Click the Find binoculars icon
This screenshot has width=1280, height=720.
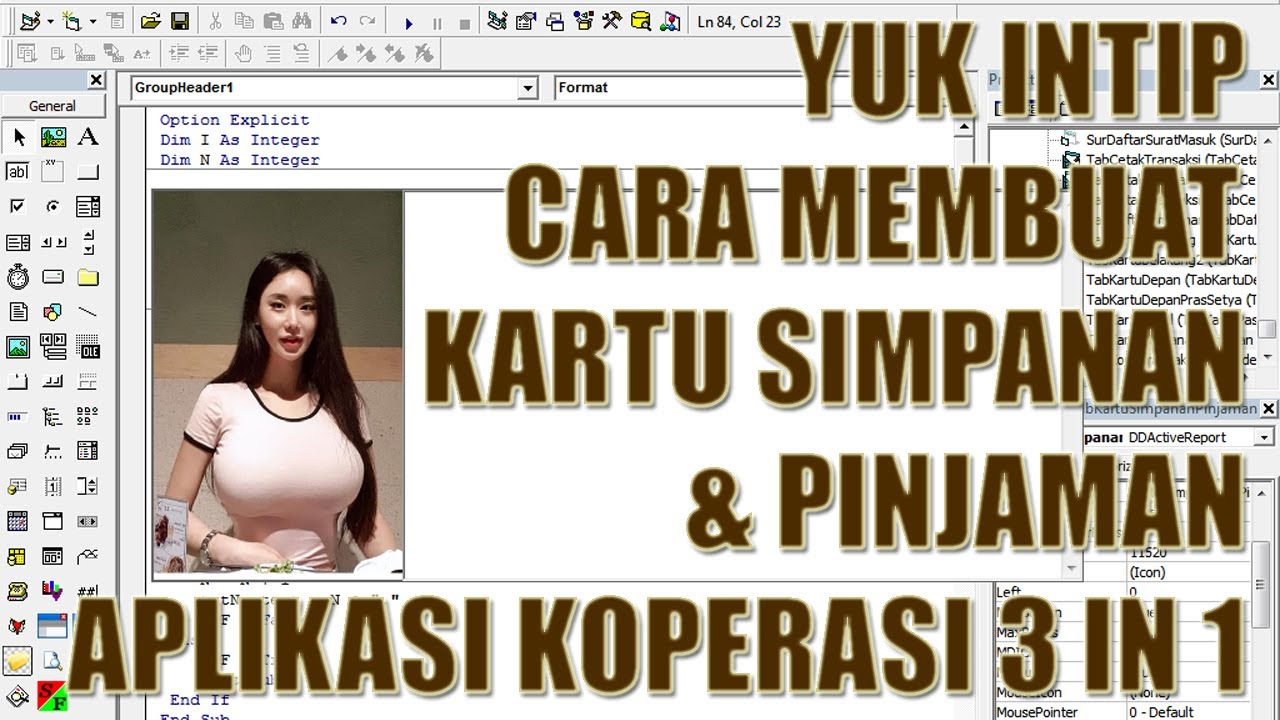click(x=301, y=21)
